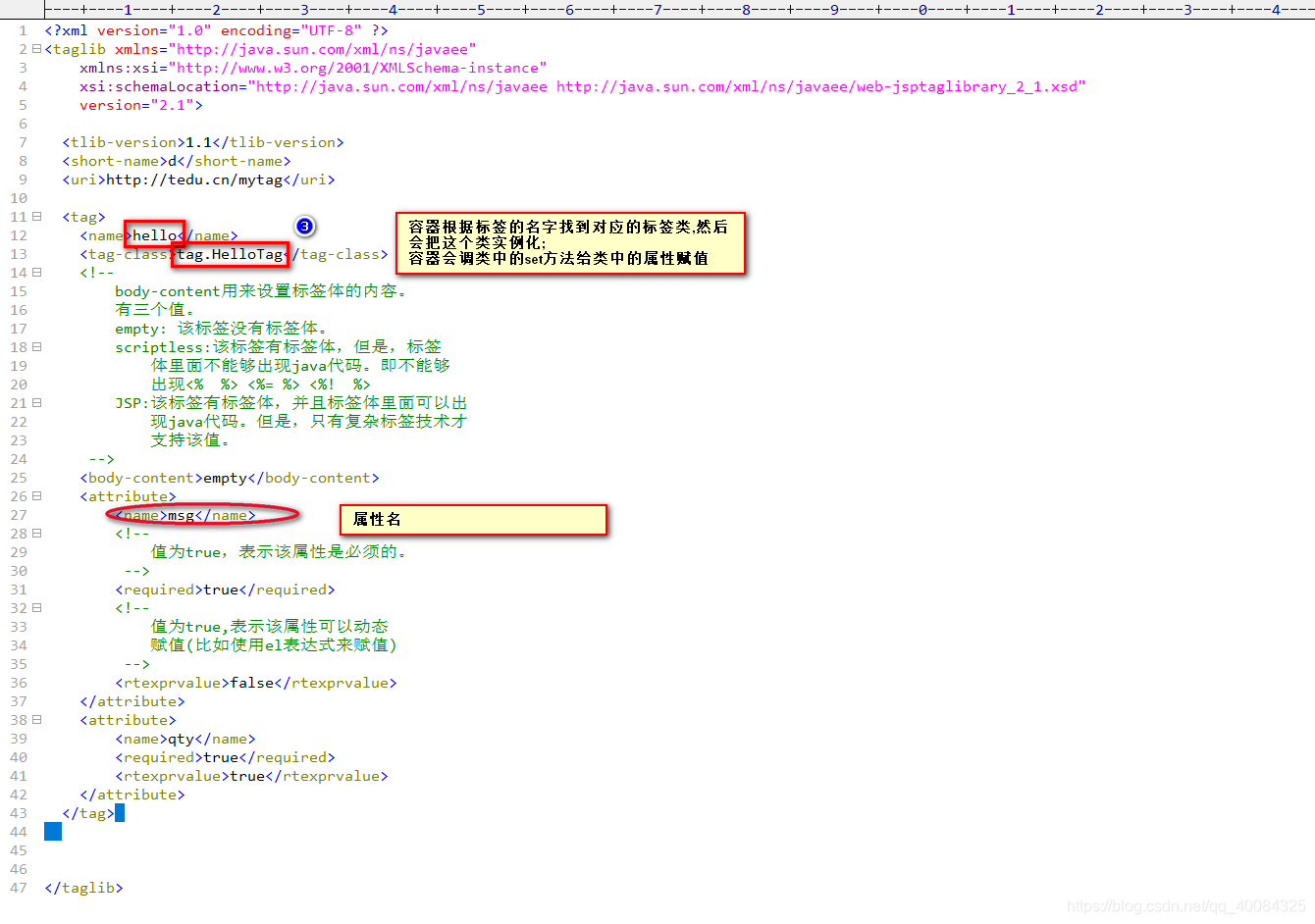Click the tag.HelloTag class name text
Screen dimensions: 1315x924
[x=230, y=254]
